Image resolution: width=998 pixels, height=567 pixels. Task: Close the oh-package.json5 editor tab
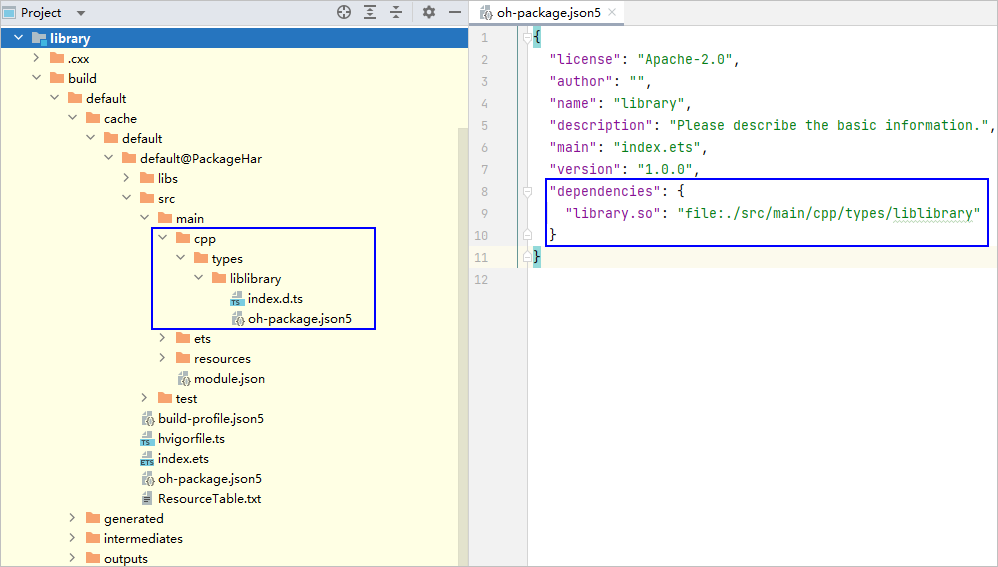tap(612, 13)
